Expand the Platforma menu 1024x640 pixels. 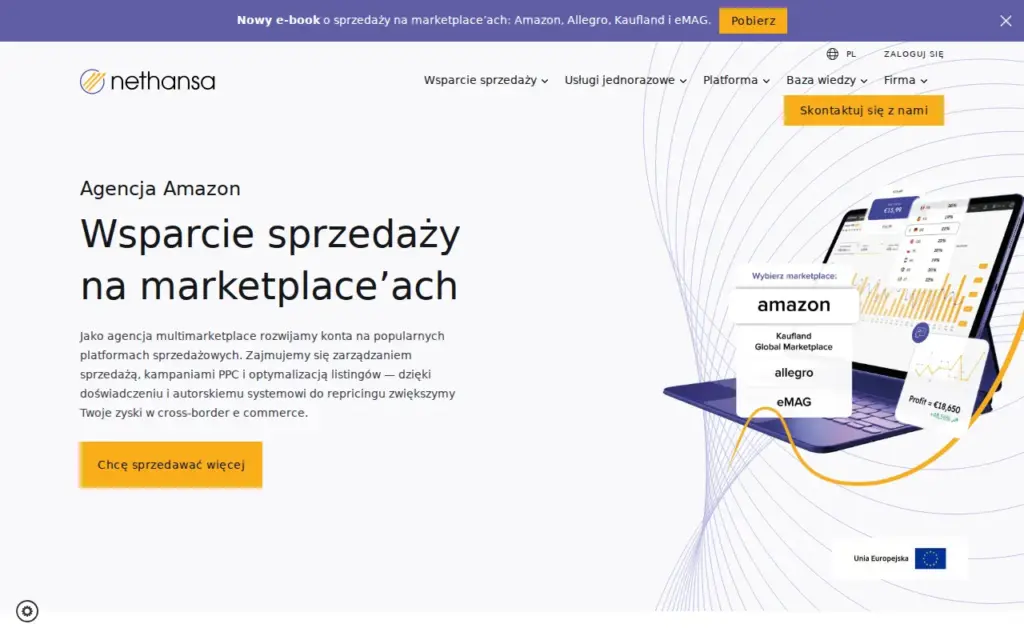tap(736, 80)
